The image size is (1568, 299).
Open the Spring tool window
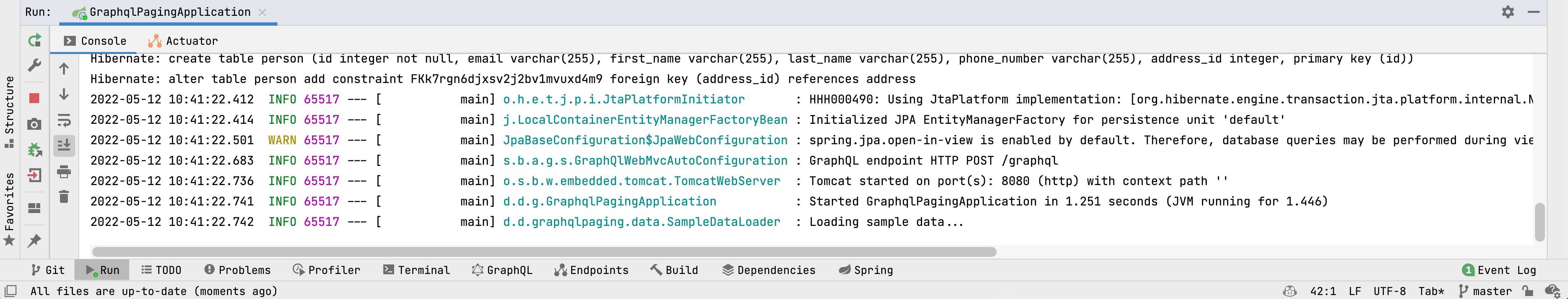866,270
